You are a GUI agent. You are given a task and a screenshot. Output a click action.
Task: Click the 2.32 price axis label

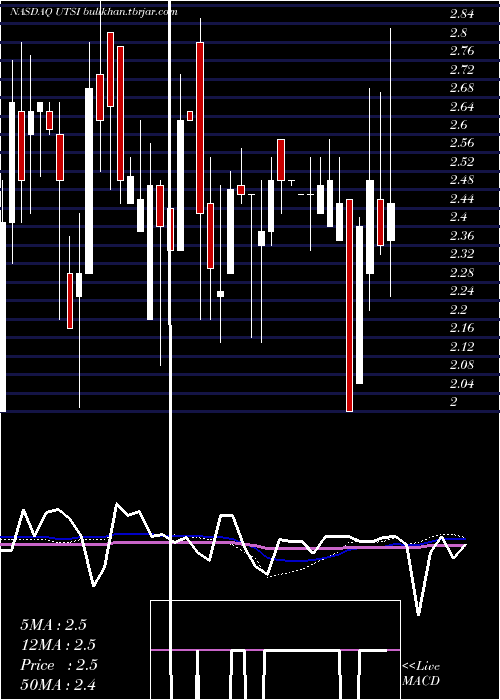point(462,254)
